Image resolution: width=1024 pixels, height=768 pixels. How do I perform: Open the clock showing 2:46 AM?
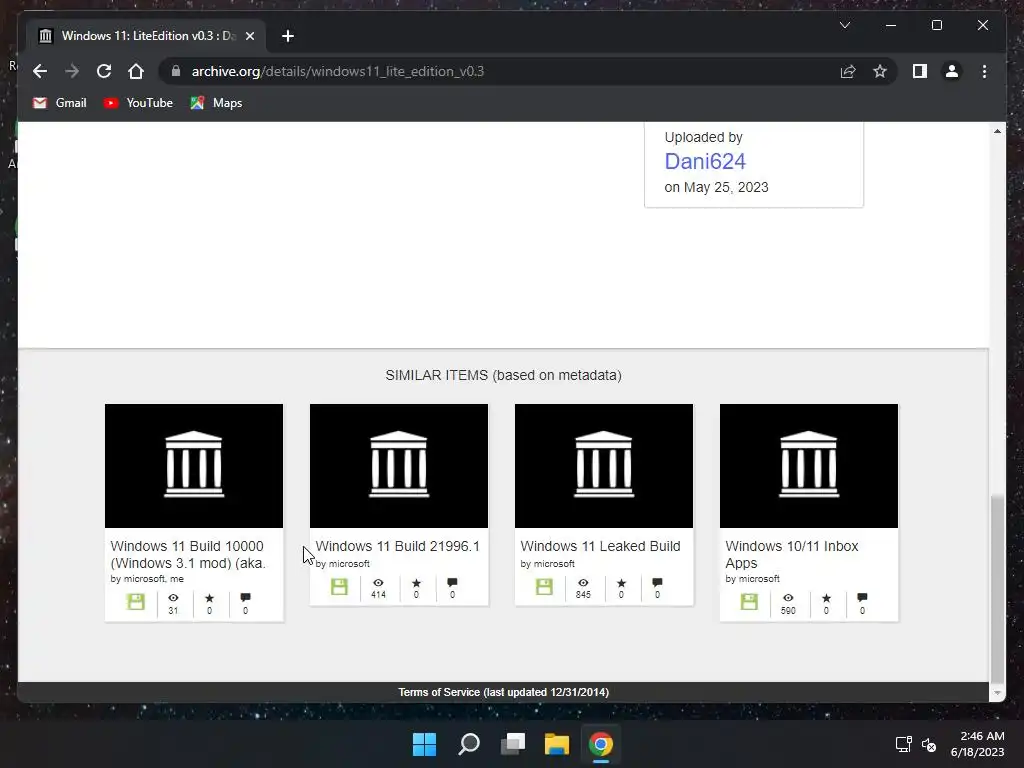tap(978, 744)
